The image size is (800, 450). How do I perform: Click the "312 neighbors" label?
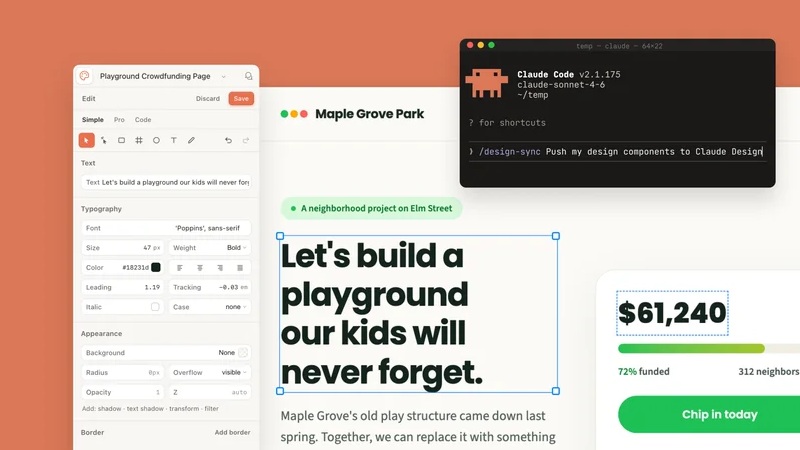[x=769, y=371]
